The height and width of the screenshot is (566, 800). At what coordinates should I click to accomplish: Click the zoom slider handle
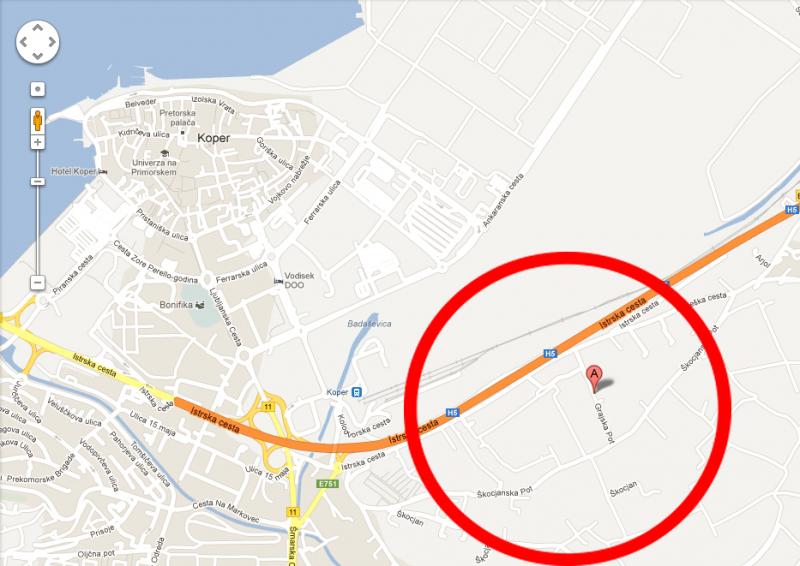click(x=38, y=182)
